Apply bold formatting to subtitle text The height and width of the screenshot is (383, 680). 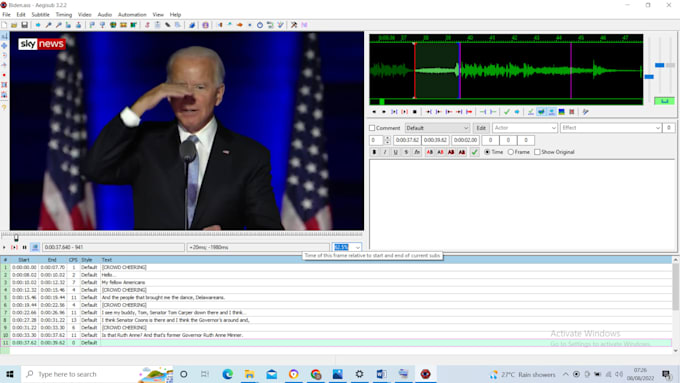coord(374,152)
